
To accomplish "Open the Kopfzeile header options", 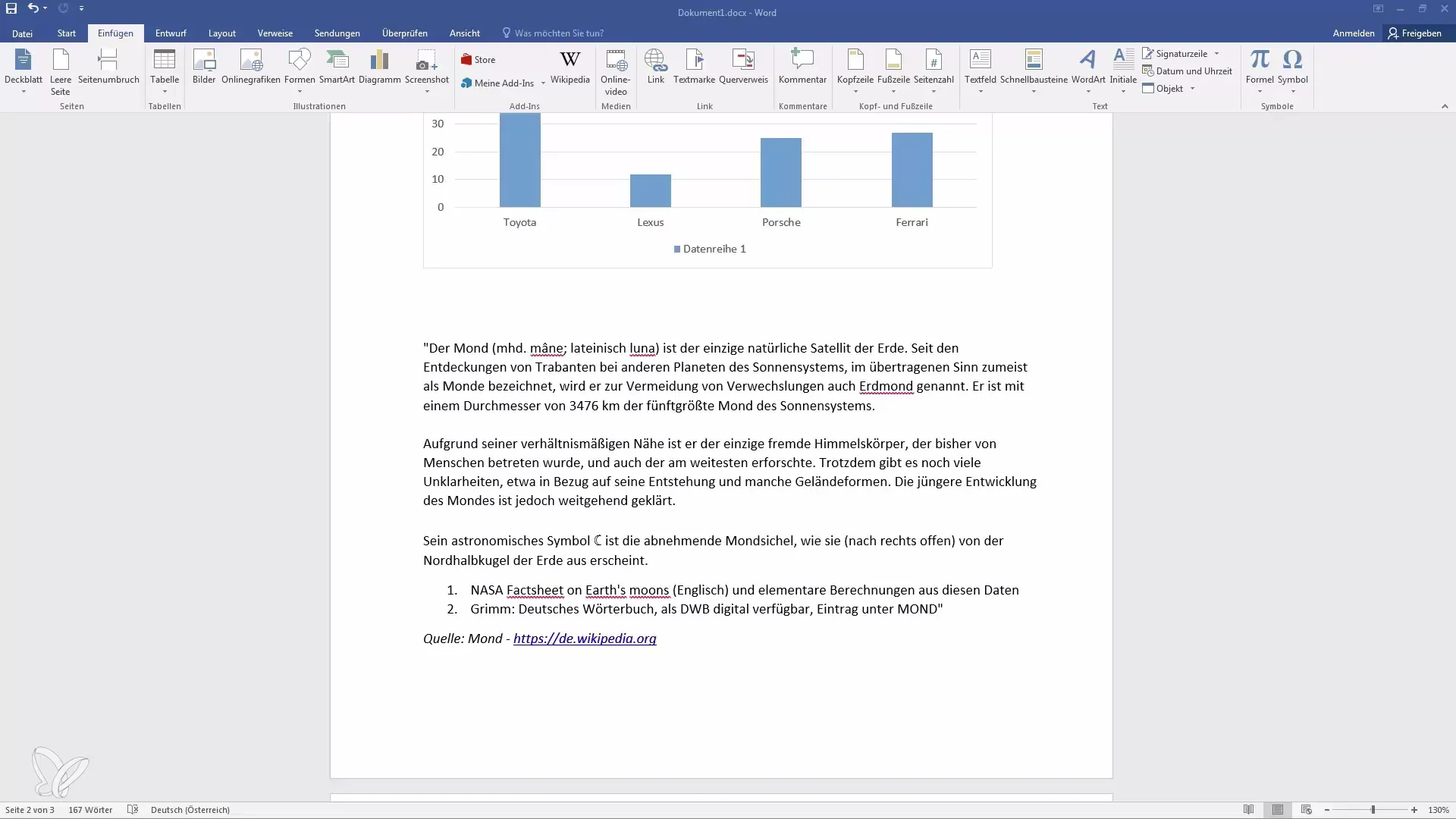I will pos(855,71).
